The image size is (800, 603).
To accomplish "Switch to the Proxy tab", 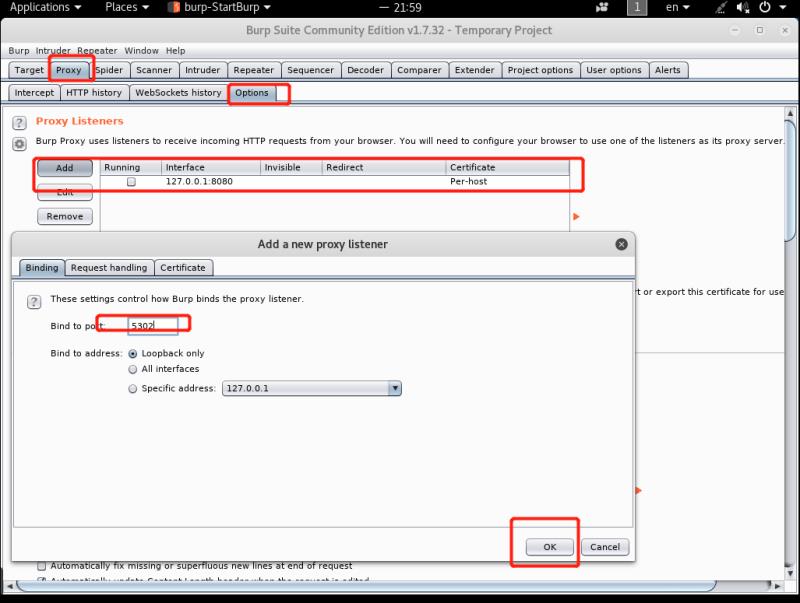I will [x=69, y=70].
